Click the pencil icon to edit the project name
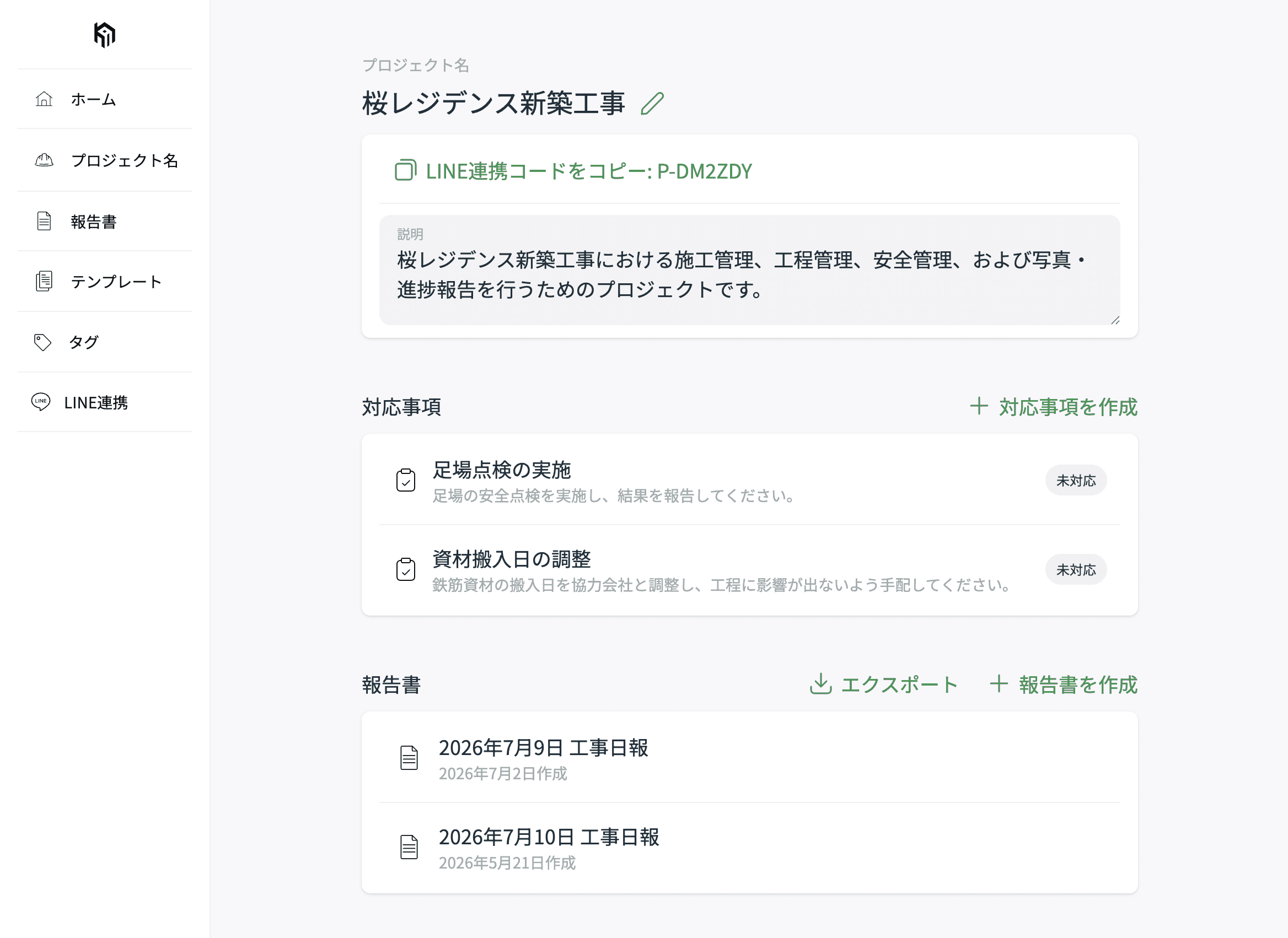 tap(652, 104)
